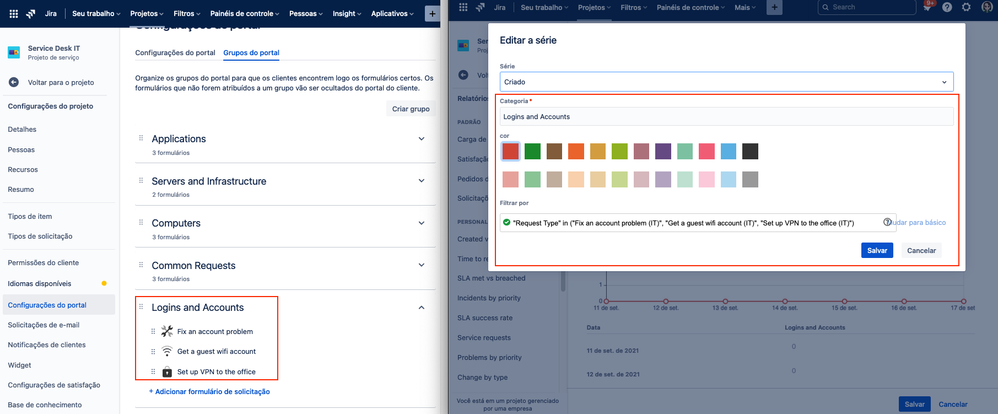
Task: Open the notifications bell with 9+ badge
Action: point(927,7)
